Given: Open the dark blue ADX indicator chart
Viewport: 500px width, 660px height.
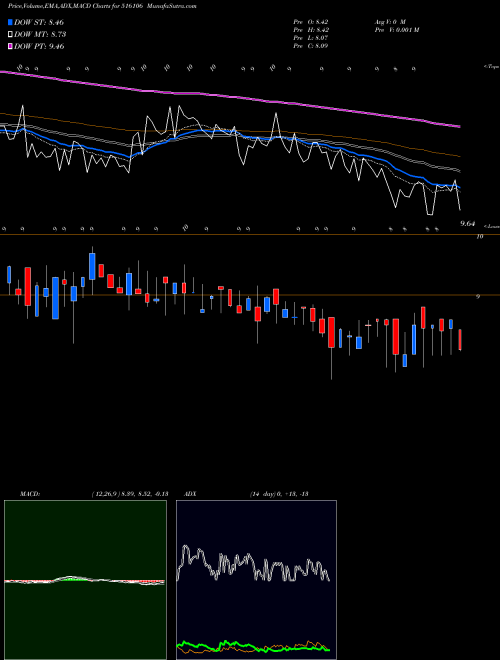Looking at the screenshot, I should (256, 580).
